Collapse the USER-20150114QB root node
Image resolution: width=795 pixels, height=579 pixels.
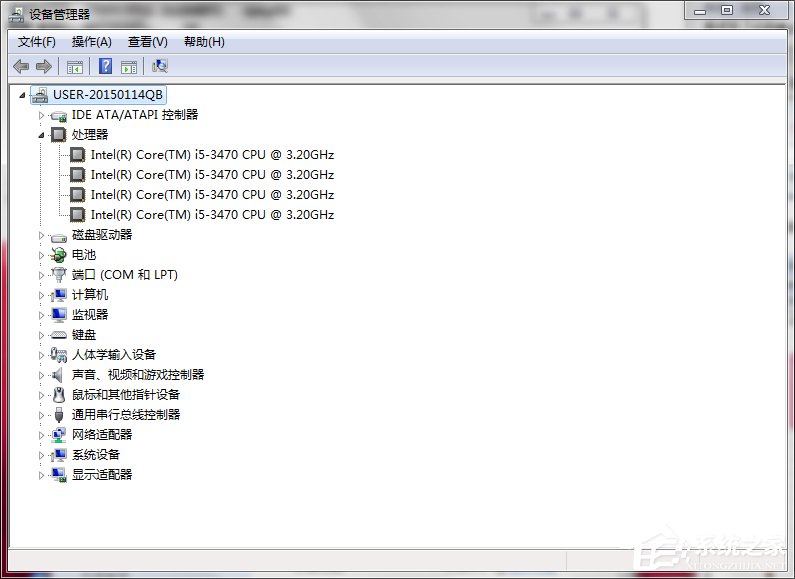[x=22, y=95]
